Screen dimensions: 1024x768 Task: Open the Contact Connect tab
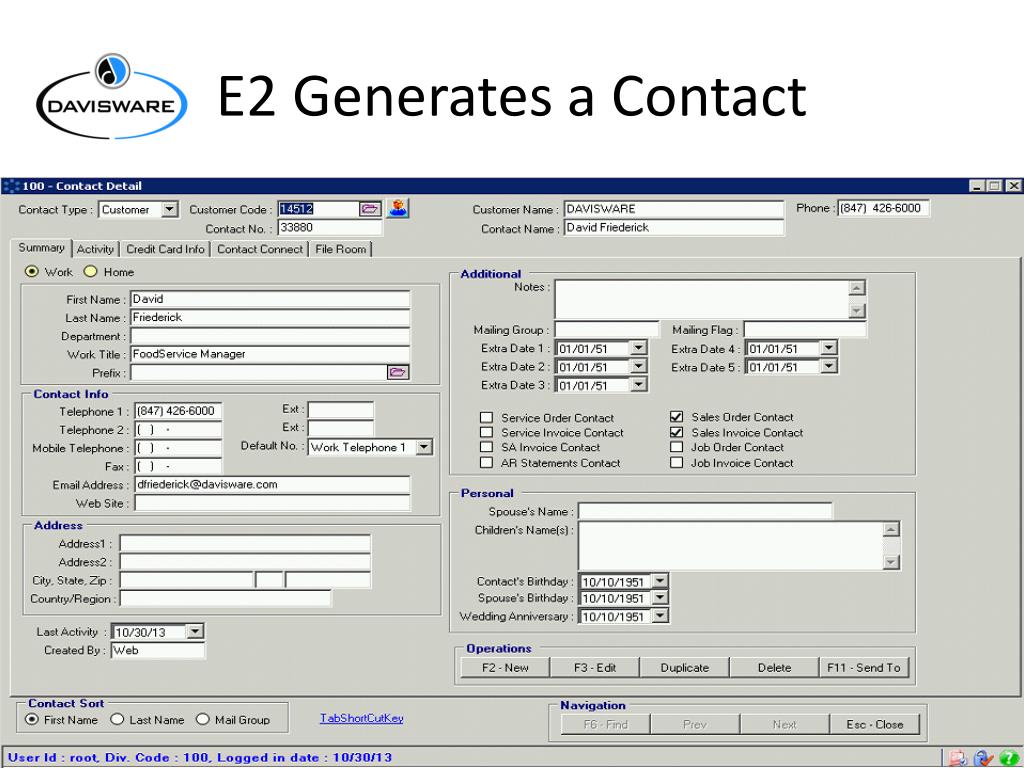[260, 249]
